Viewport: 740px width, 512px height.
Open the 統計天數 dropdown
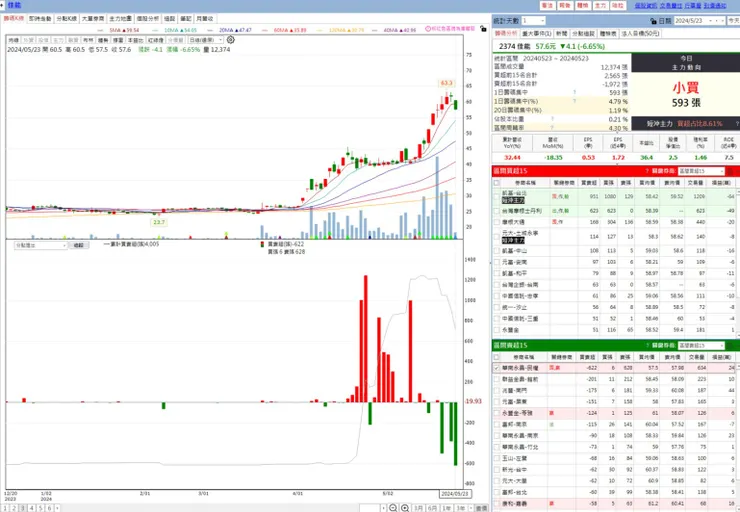[x=533, y=21]
